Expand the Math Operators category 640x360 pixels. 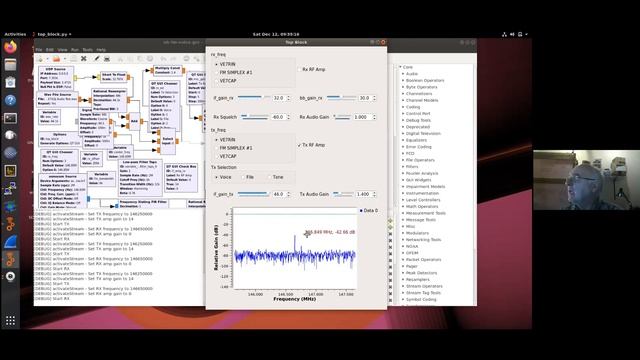tap(403, 207)
